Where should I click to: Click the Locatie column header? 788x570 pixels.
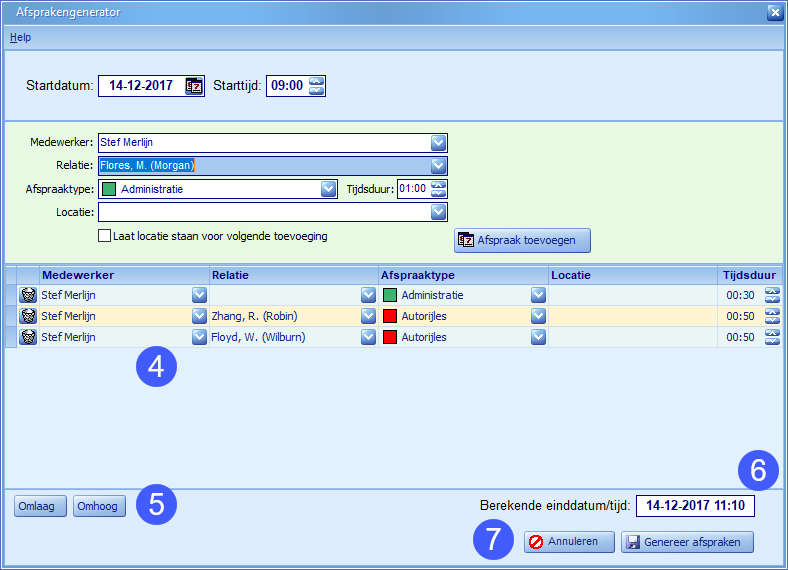click(633, 275)
